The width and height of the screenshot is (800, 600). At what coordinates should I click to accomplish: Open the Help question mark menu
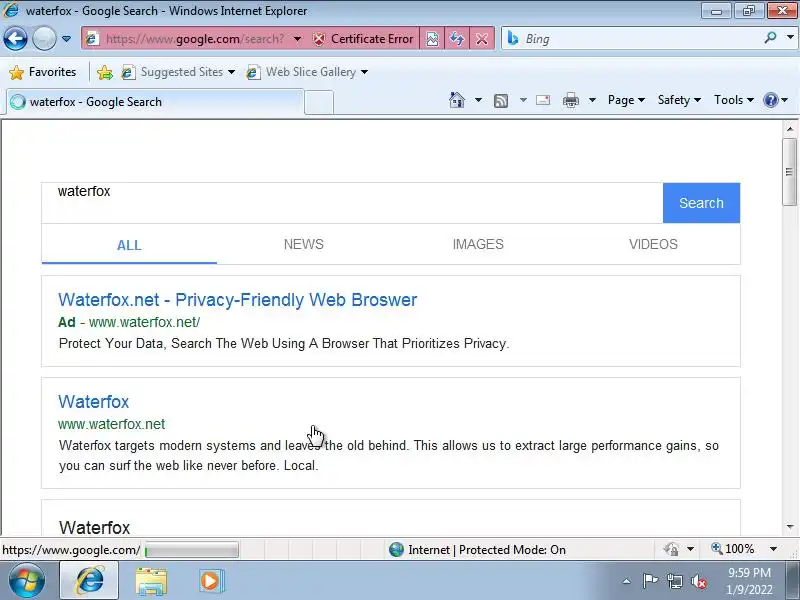click(775, 100)
